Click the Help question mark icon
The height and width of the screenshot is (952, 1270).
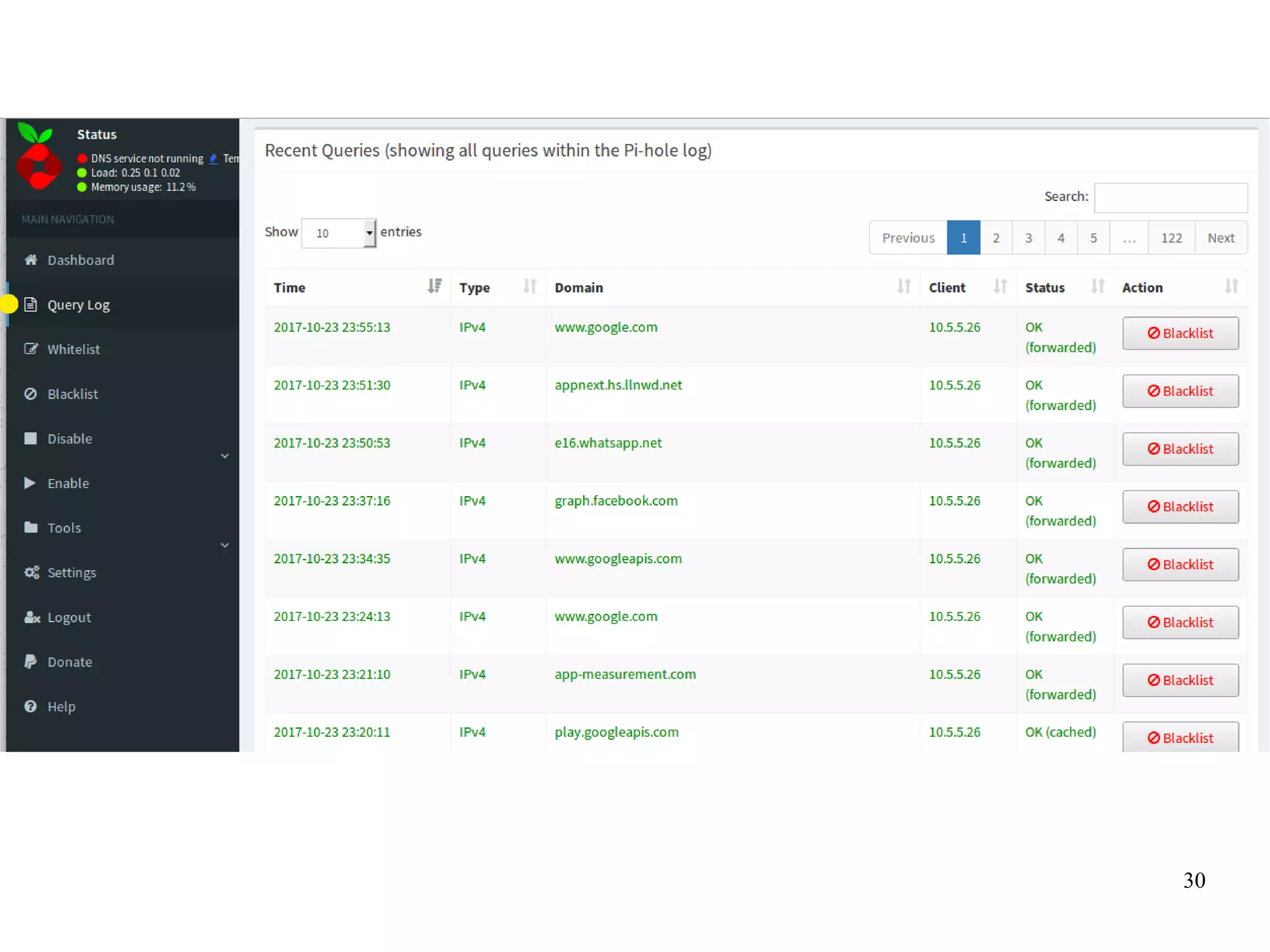(30, 706)
